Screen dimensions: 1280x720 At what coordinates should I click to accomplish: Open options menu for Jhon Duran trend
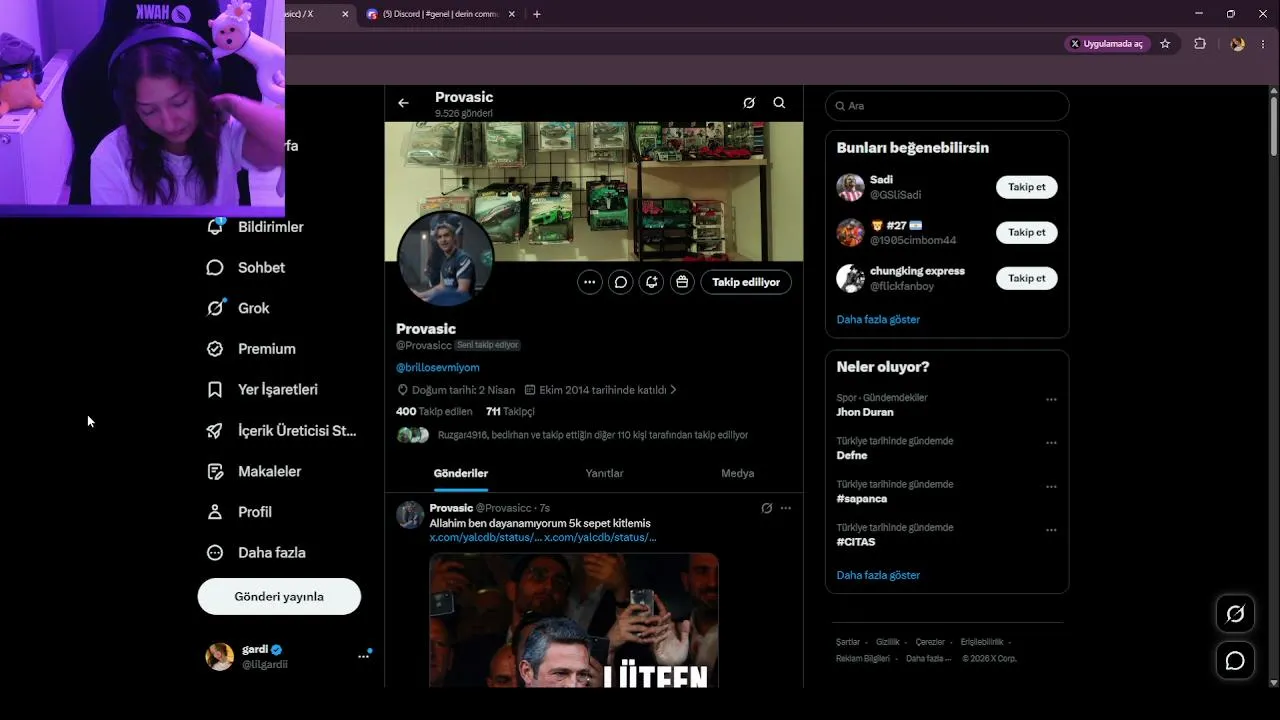click(1051, 400)
